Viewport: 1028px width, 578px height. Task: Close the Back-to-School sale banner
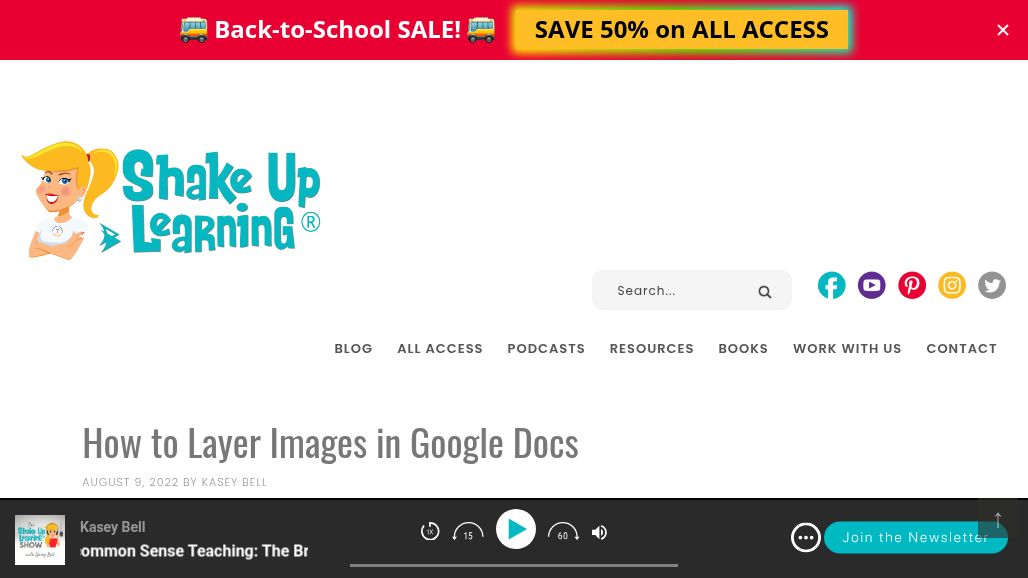[1002, 30]
